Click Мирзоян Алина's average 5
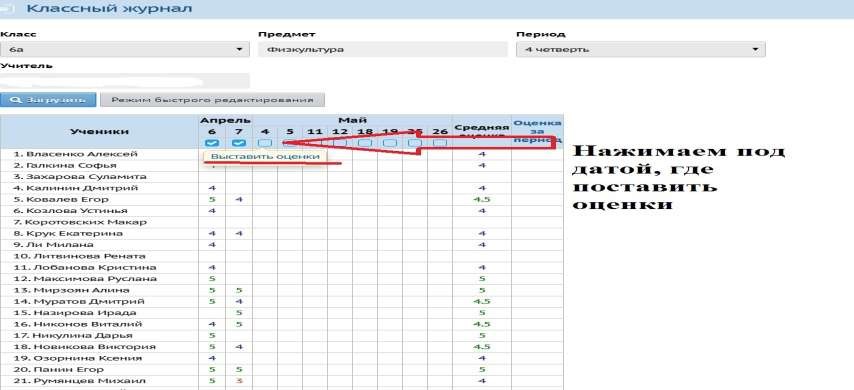Screen dimensions: 854x390 (x=481, y=290)
